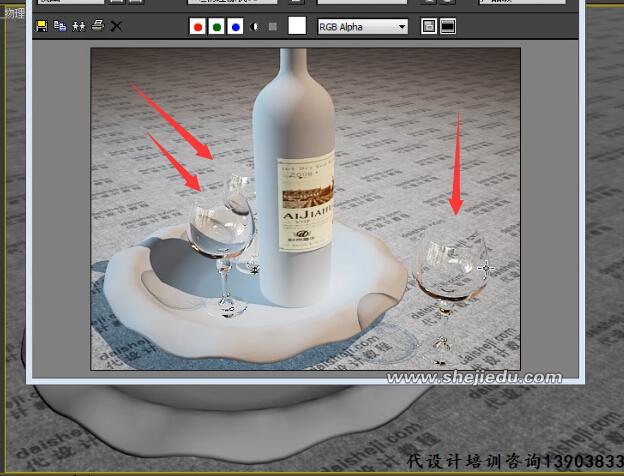Clear the render with the X icon

[x=116, y=26]
